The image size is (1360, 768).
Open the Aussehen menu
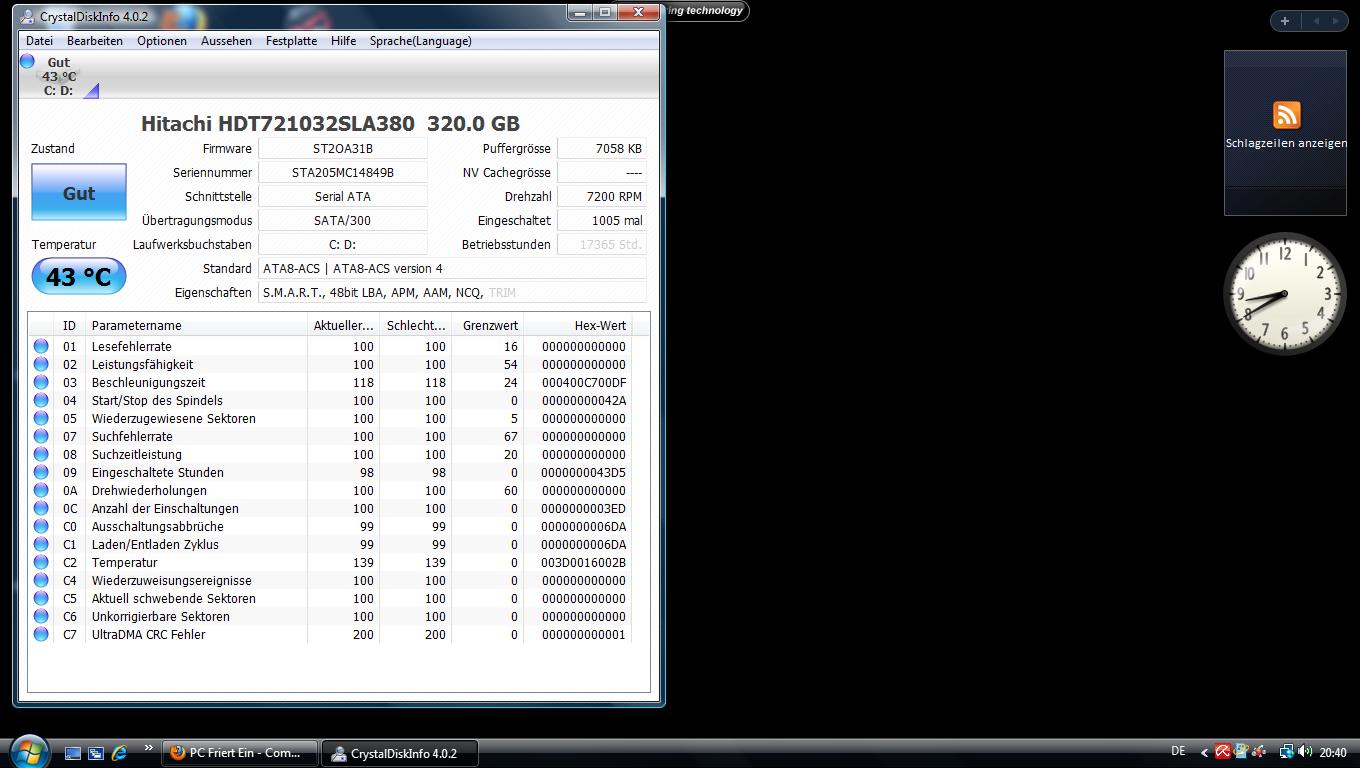coord(226,41)
